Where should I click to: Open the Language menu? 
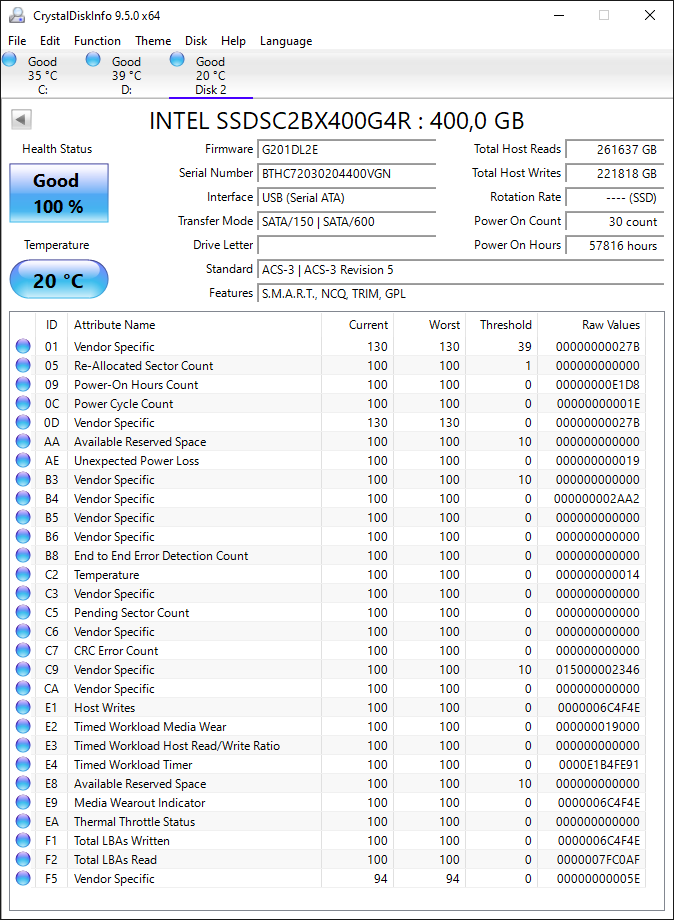(286, 40)
